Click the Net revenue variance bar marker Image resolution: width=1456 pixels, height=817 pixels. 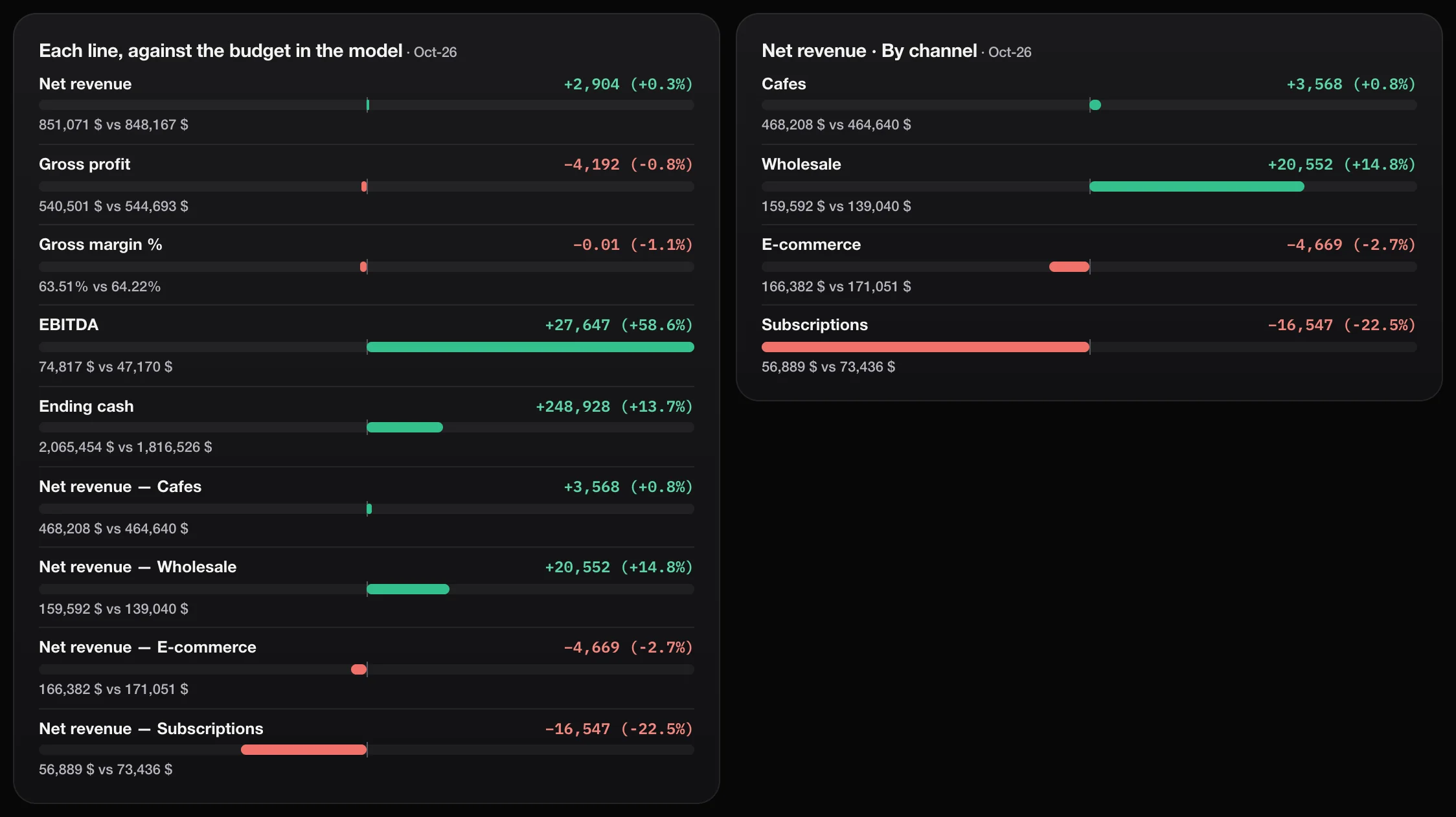(x=368, y=105)
